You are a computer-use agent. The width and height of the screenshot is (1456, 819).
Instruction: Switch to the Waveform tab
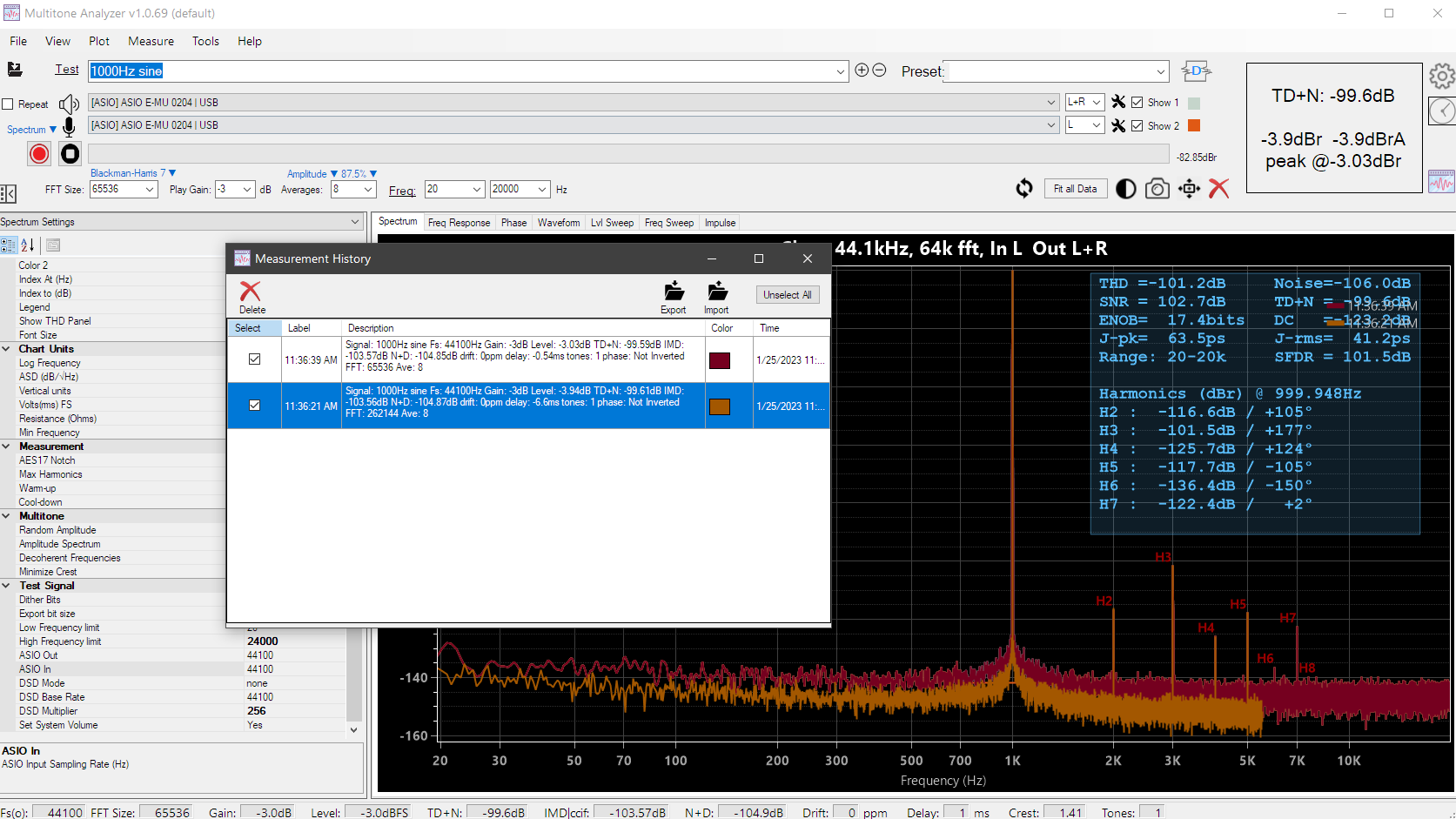559,223
